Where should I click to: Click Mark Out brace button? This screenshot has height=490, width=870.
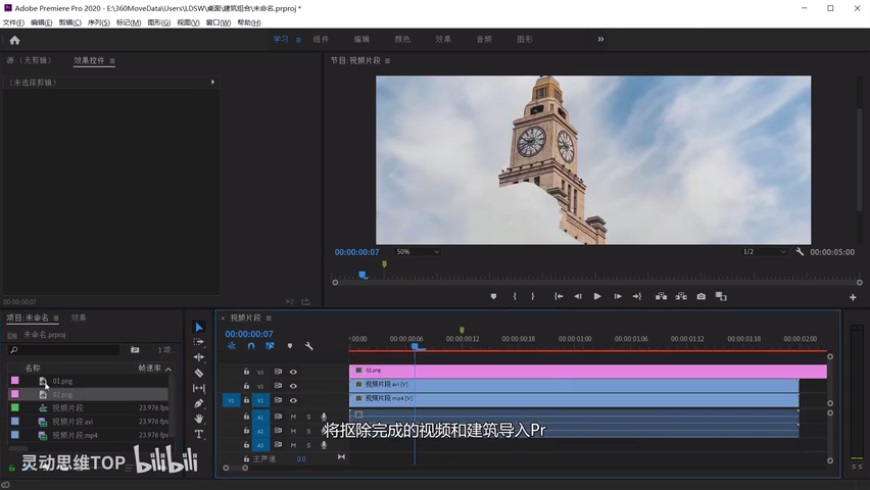pyautogui.click(x=533, y=296)
